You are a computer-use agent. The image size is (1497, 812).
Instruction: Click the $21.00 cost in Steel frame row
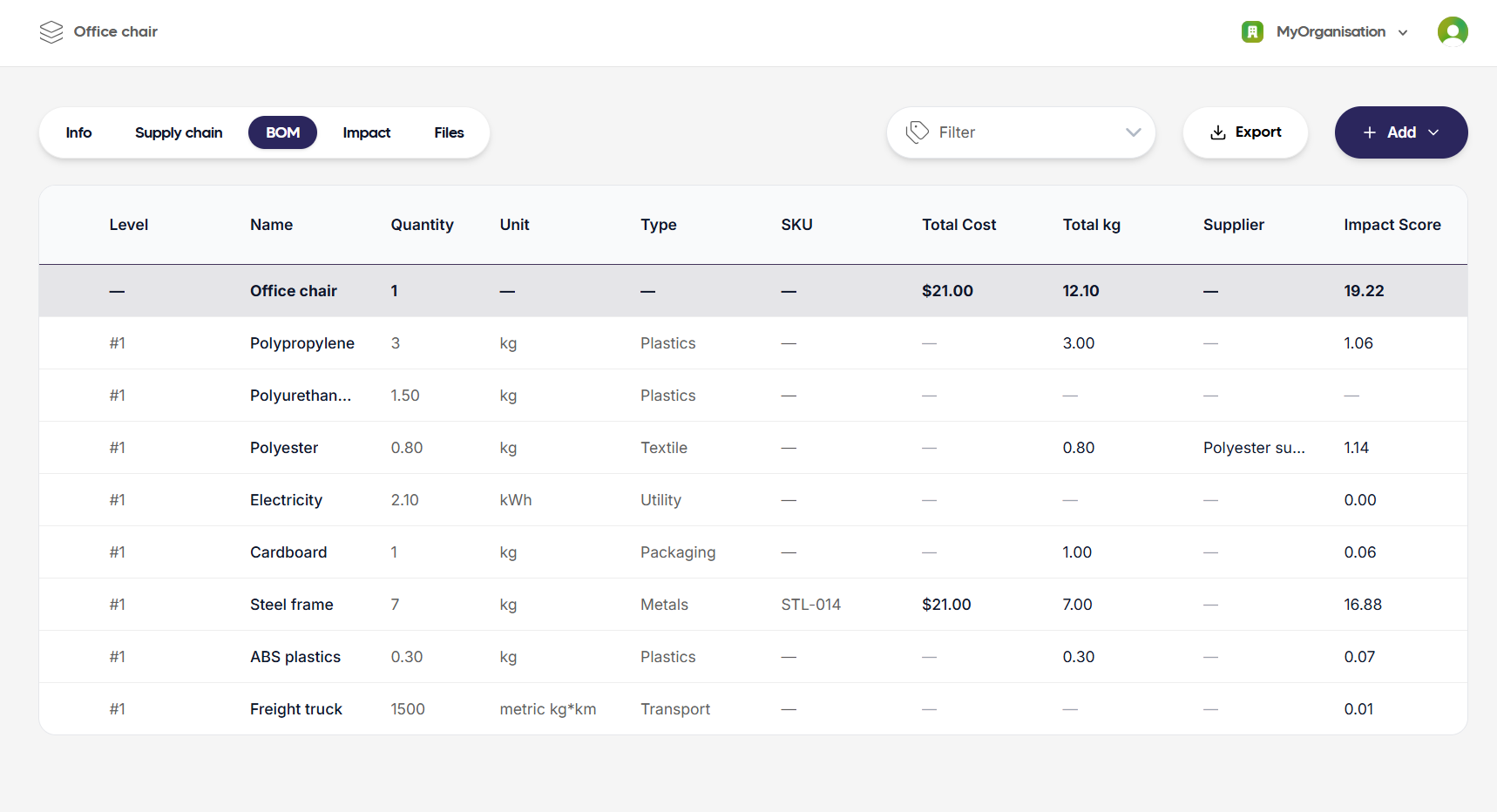pyautogui.click(x=946, y=605)
